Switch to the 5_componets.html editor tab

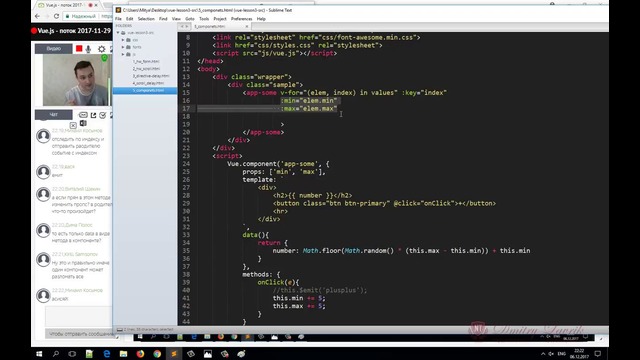tap(210, 27)
